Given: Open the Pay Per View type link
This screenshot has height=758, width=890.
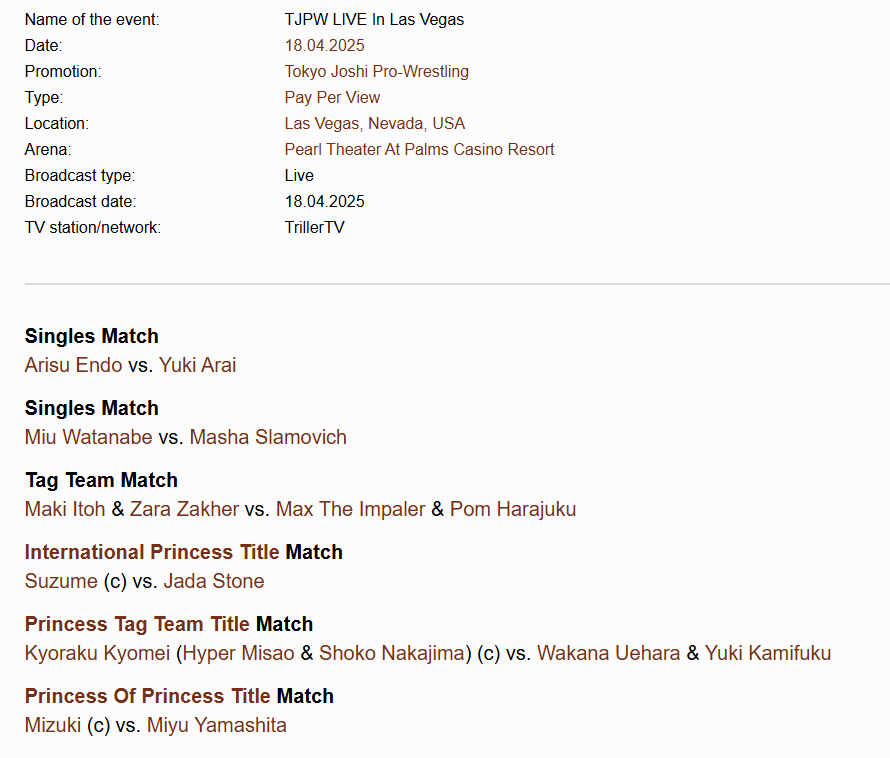Looking at the screenshot, I should point(332,97).
